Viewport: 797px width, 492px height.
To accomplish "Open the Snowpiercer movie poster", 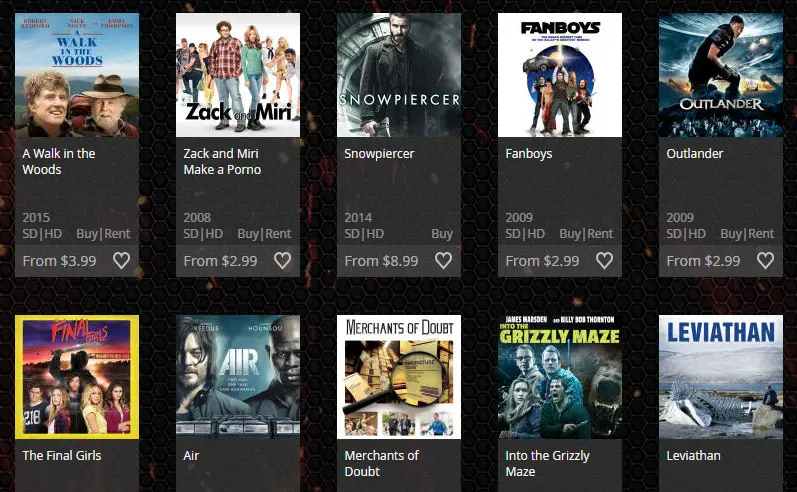I will [x=399, y=75].
